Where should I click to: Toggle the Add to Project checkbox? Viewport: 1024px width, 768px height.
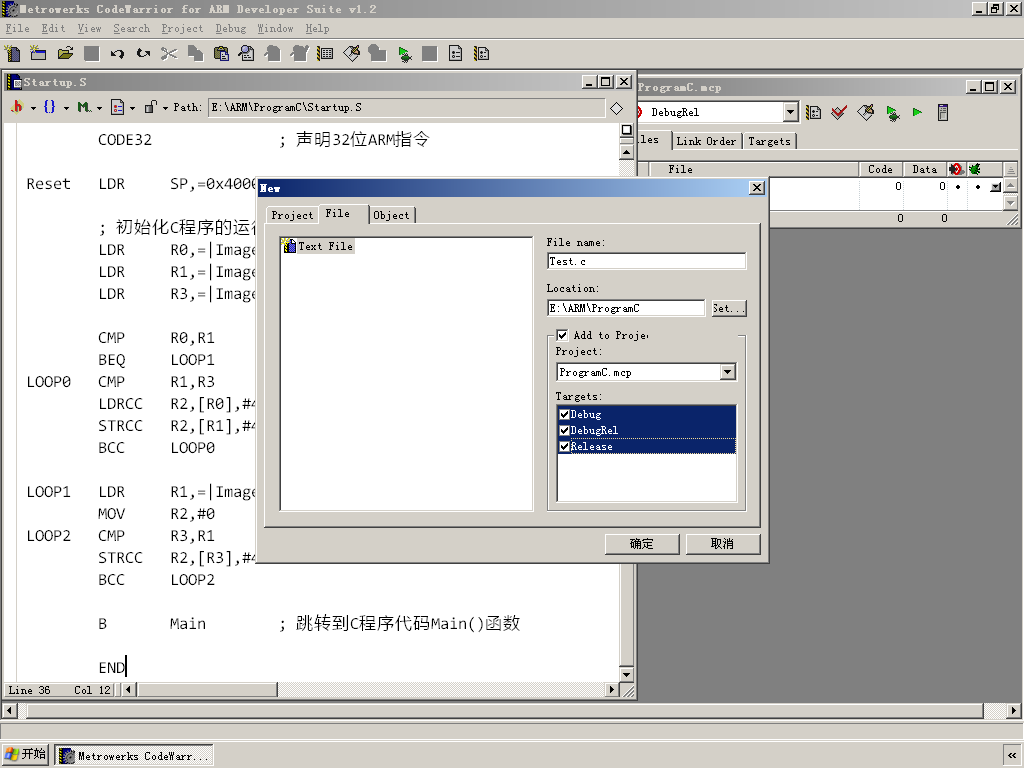click(x=562, y=336)
